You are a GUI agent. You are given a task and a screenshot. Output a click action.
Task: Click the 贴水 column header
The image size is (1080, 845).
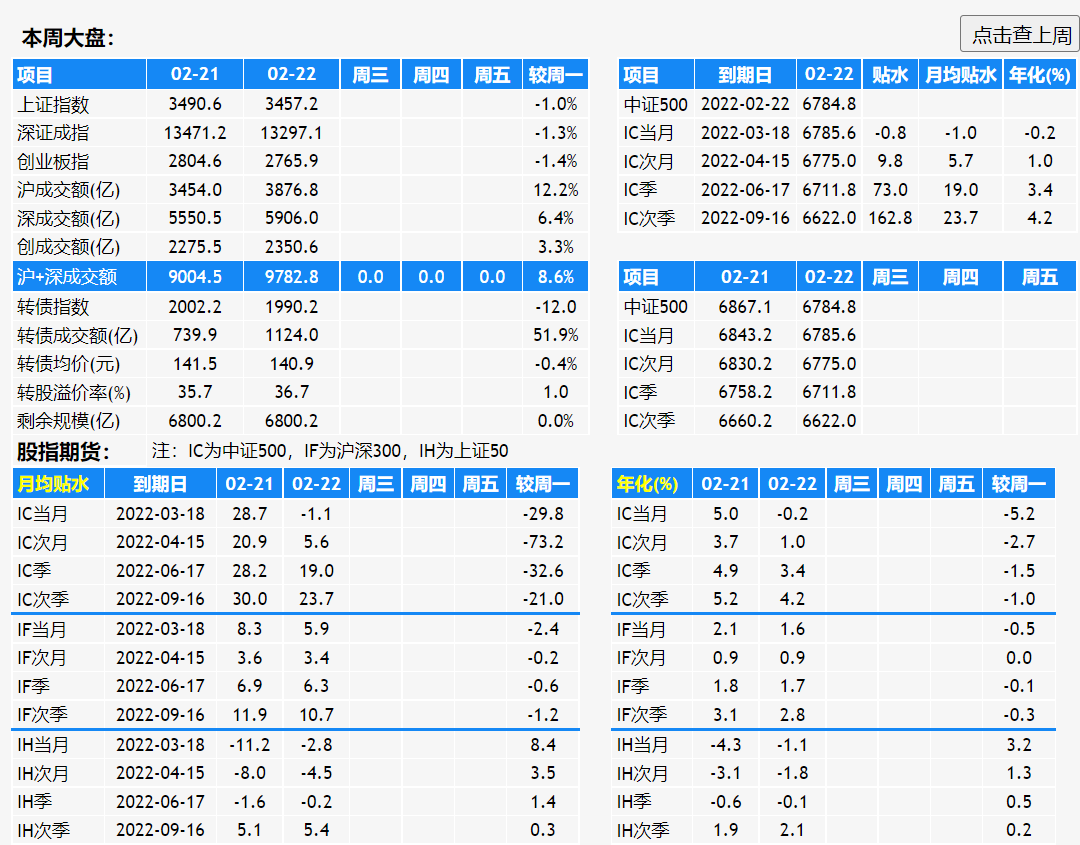click(890, 74)
